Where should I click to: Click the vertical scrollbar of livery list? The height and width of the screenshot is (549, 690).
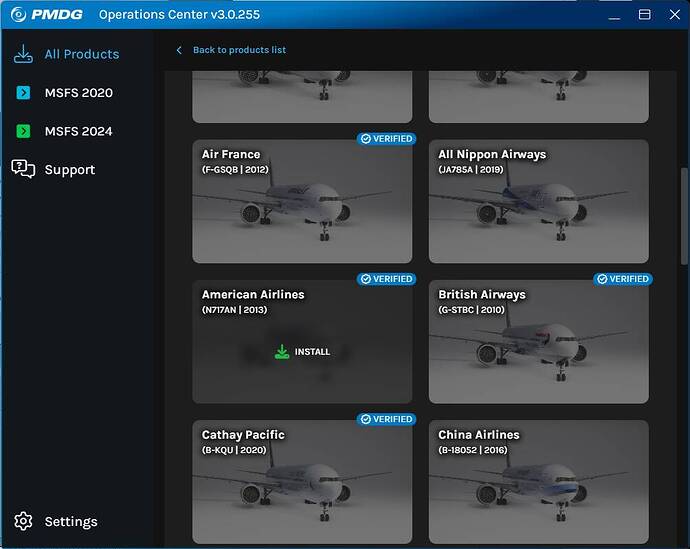tap(684, 216)
